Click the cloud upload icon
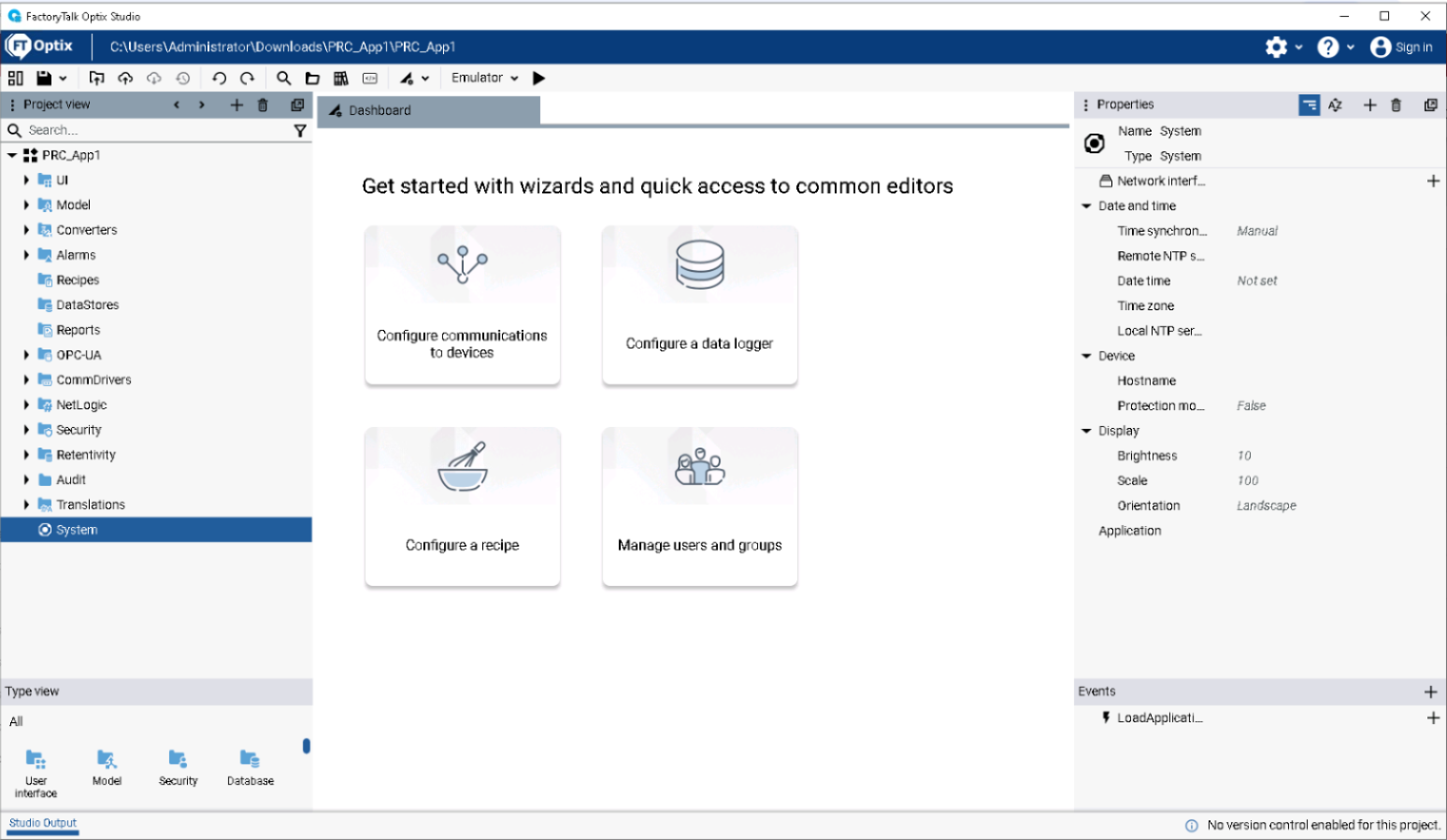Screen dimensions: 1447x840 [125, 78]
